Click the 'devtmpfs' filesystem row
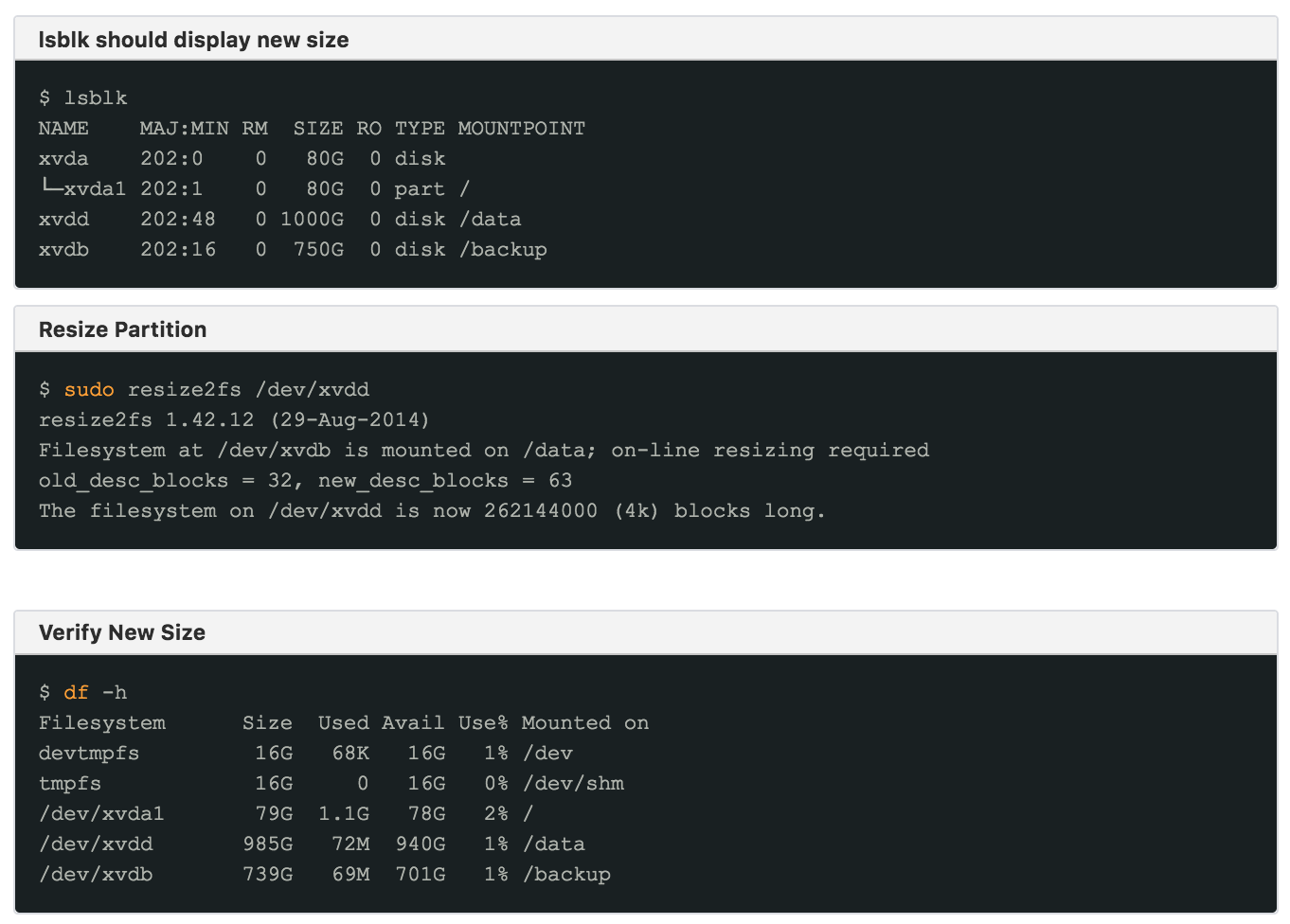 [x=305, y=753]
